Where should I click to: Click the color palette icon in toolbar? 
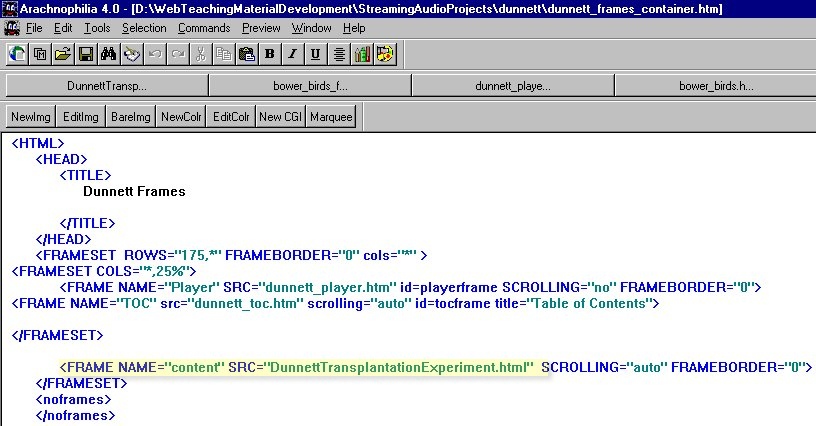tap(385, 53)
